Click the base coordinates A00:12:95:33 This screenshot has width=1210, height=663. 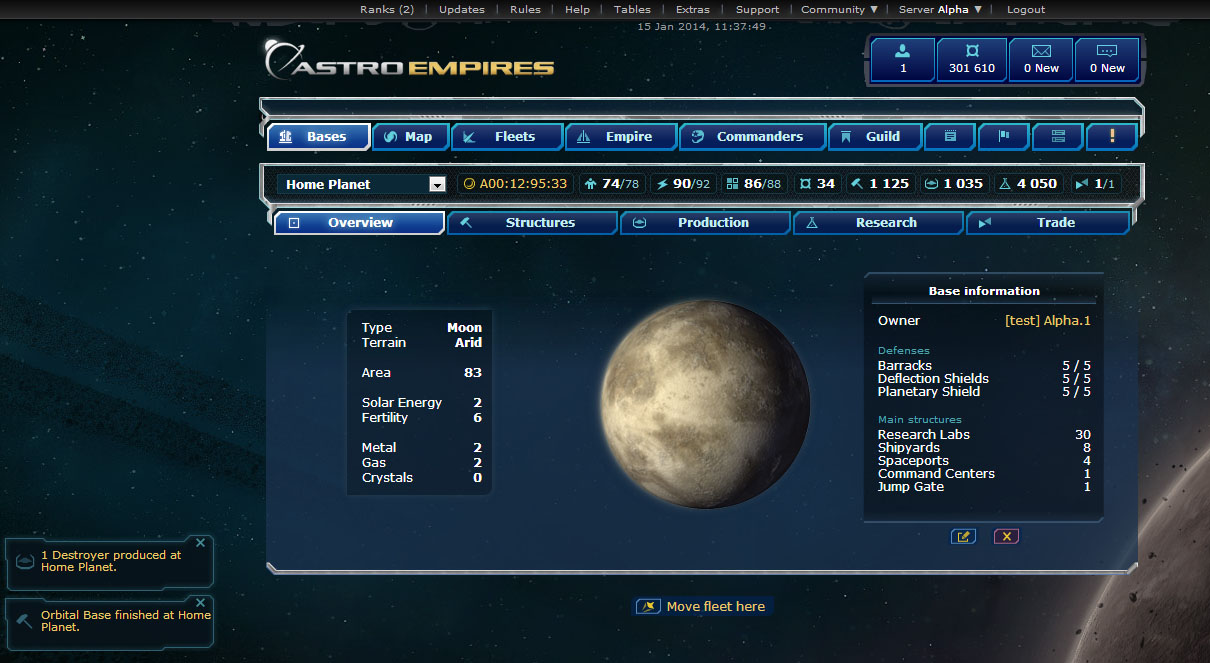tap(516, 184)
